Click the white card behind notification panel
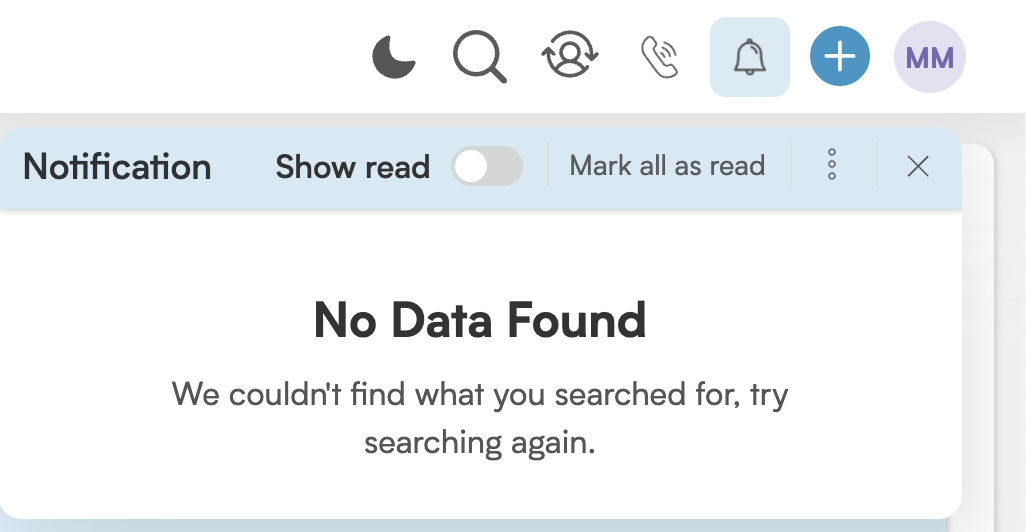The image size is (1026, 532). click(x=978, y=327)
